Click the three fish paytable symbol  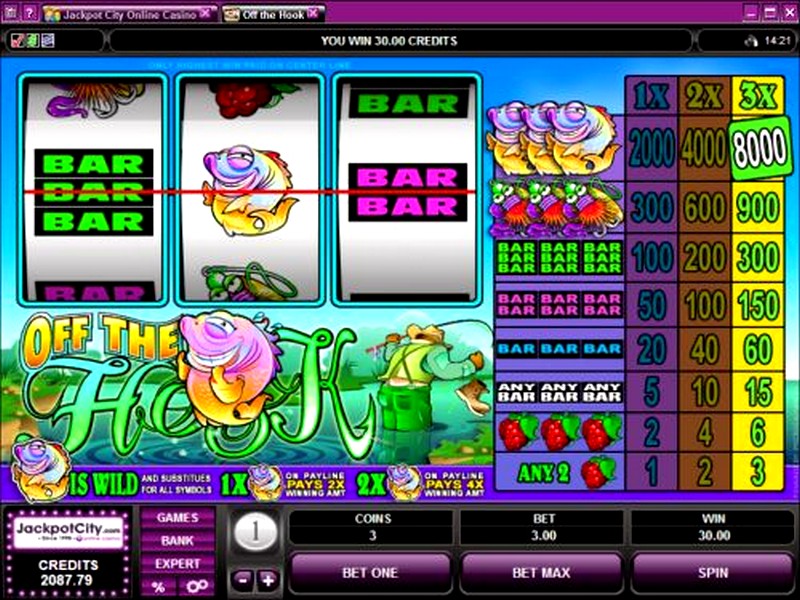pos(553,139)
